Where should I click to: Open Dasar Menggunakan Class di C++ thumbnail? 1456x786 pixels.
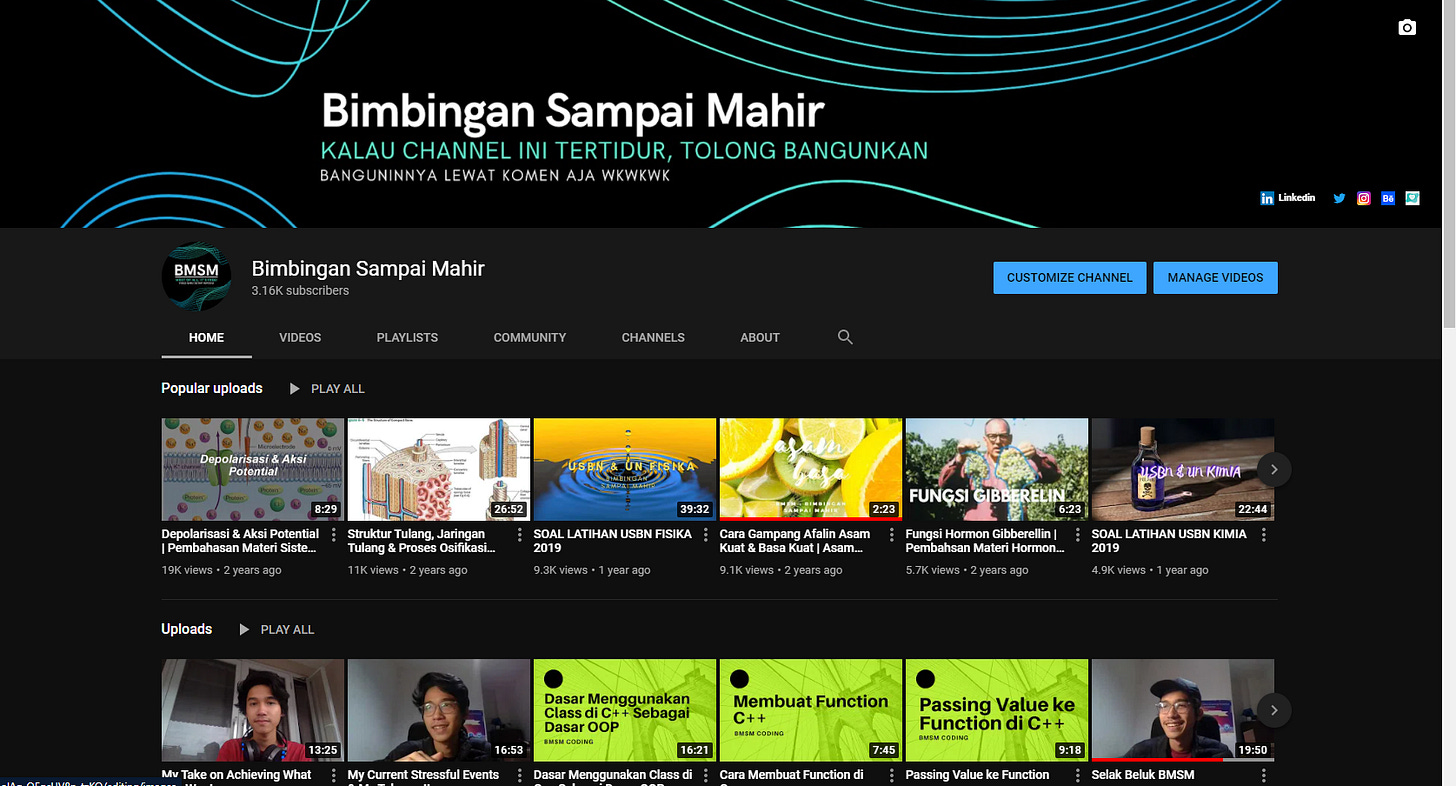click(625, 710)
